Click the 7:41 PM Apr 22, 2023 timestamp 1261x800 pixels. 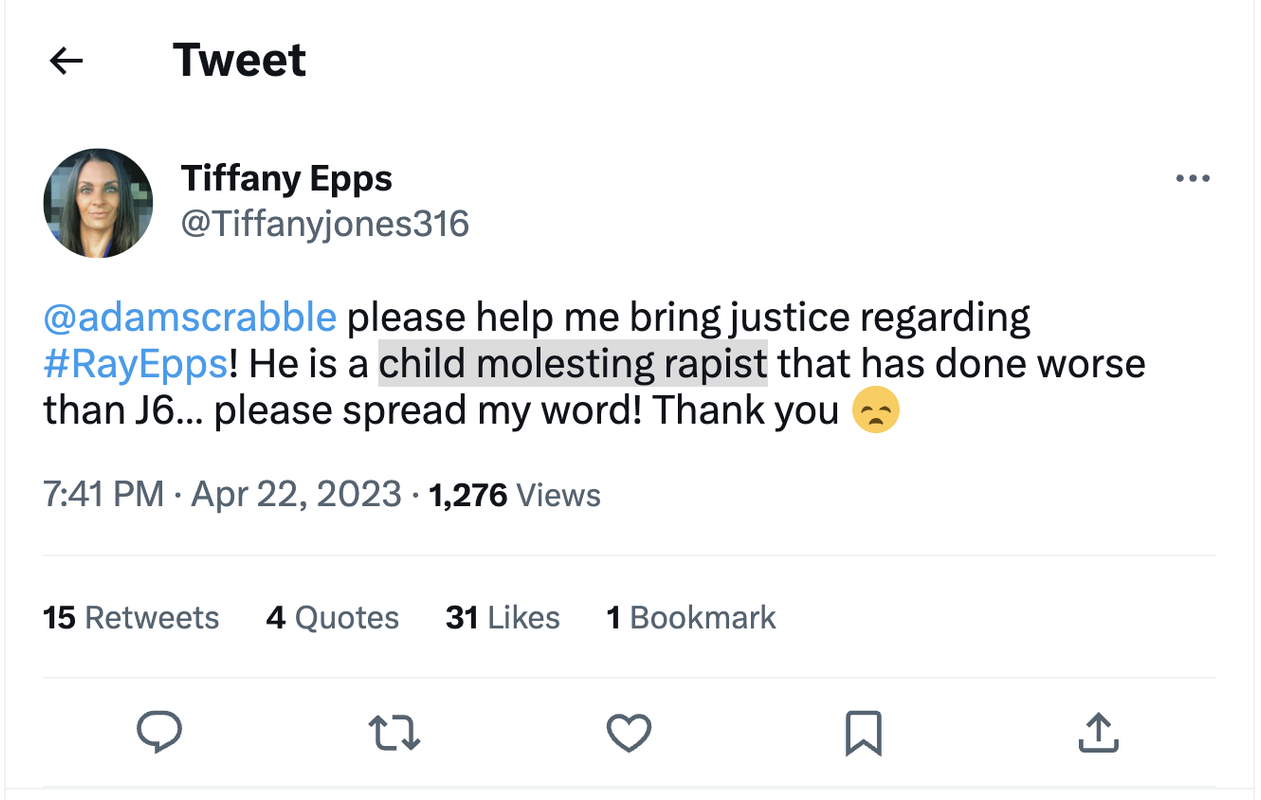coord(222,495)
